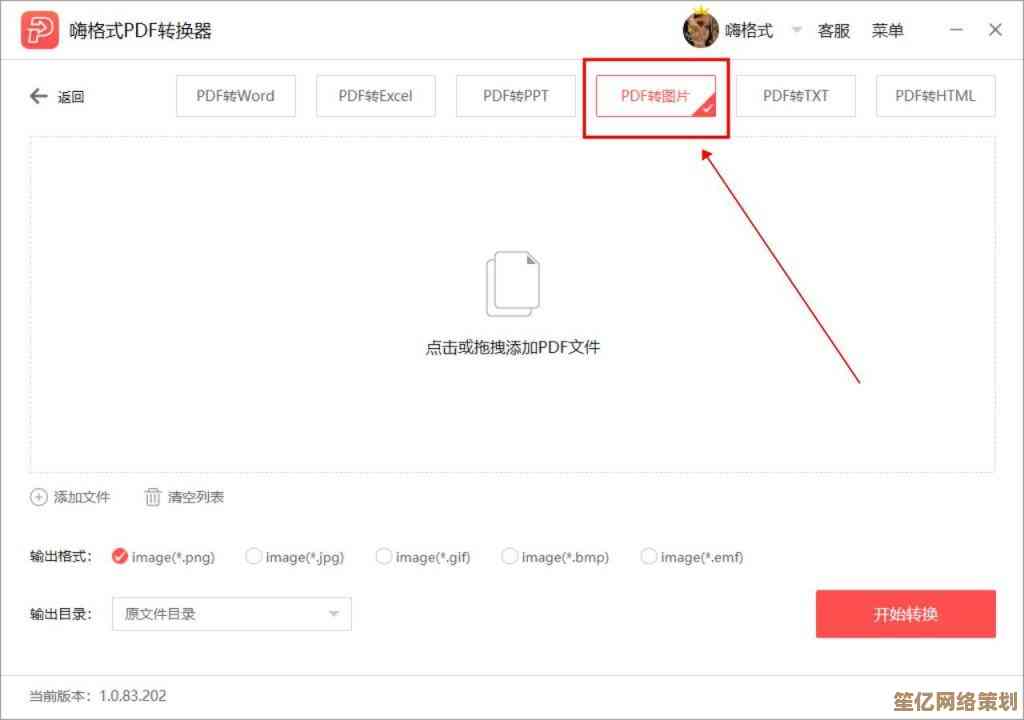Screen dimensions: 1024x720
Task: Expand the account dropdown arrow beside username
Action: point(797,31)
